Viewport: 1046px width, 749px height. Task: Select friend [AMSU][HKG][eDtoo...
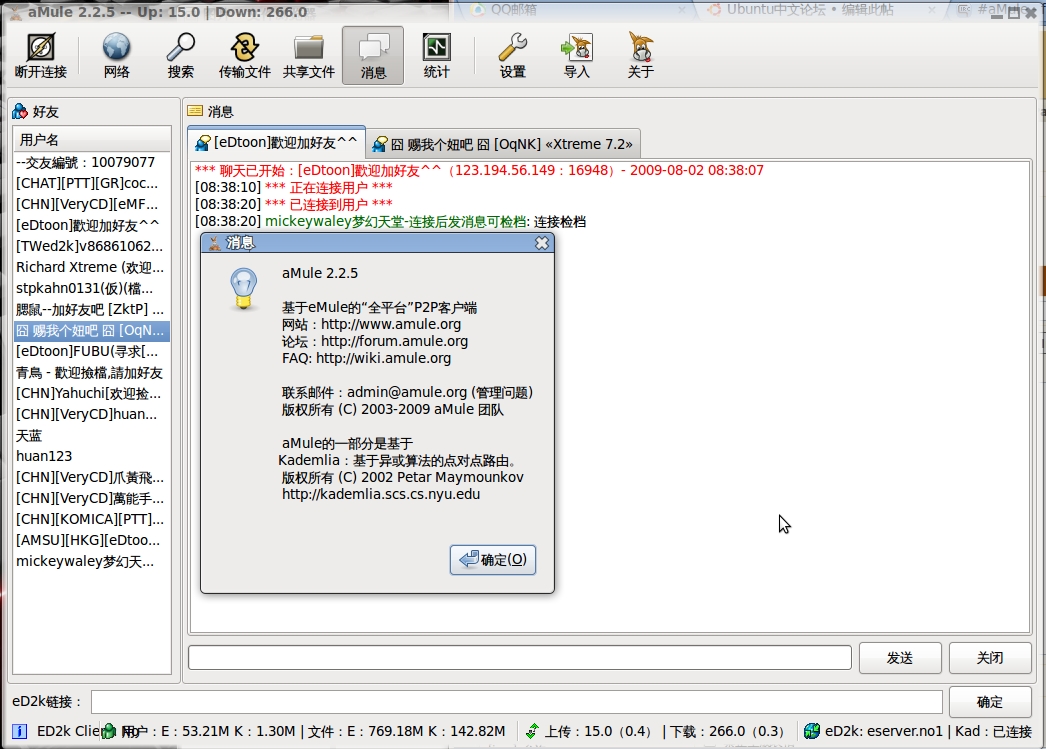(92, 540)
